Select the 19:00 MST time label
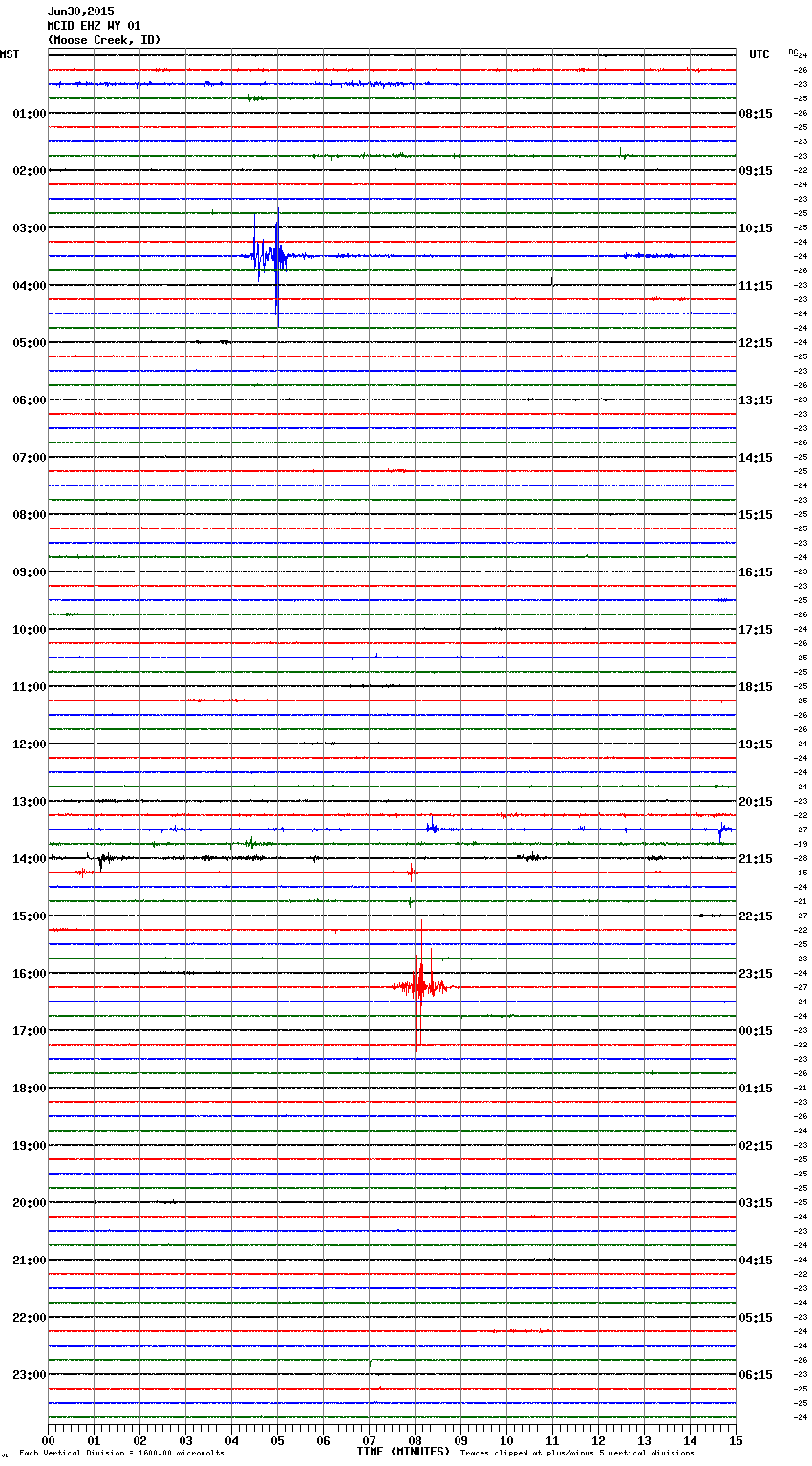Screen dimensions: 812x1466 coord(30,1145)
